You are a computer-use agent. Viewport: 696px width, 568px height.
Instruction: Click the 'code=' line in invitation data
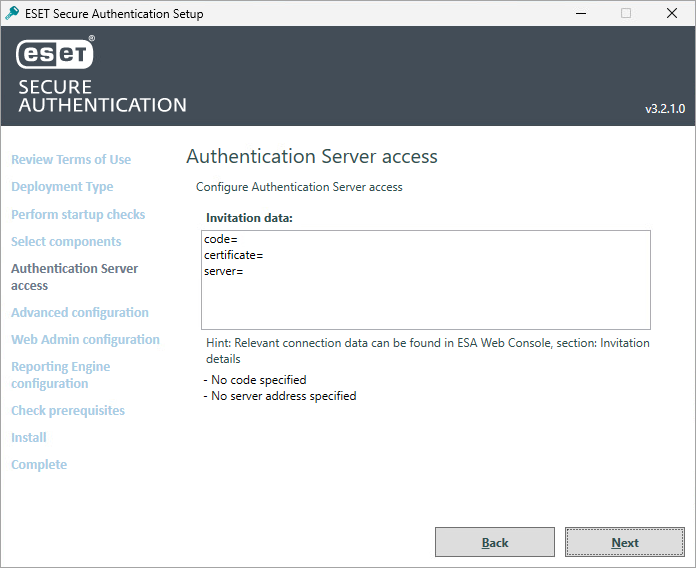tap(221, 239)
